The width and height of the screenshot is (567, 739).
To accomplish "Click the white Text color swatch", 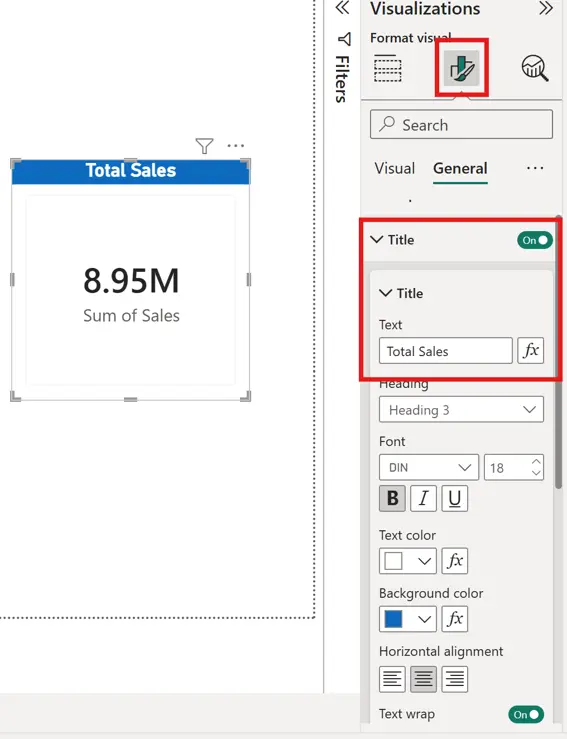I will point(394,561).
